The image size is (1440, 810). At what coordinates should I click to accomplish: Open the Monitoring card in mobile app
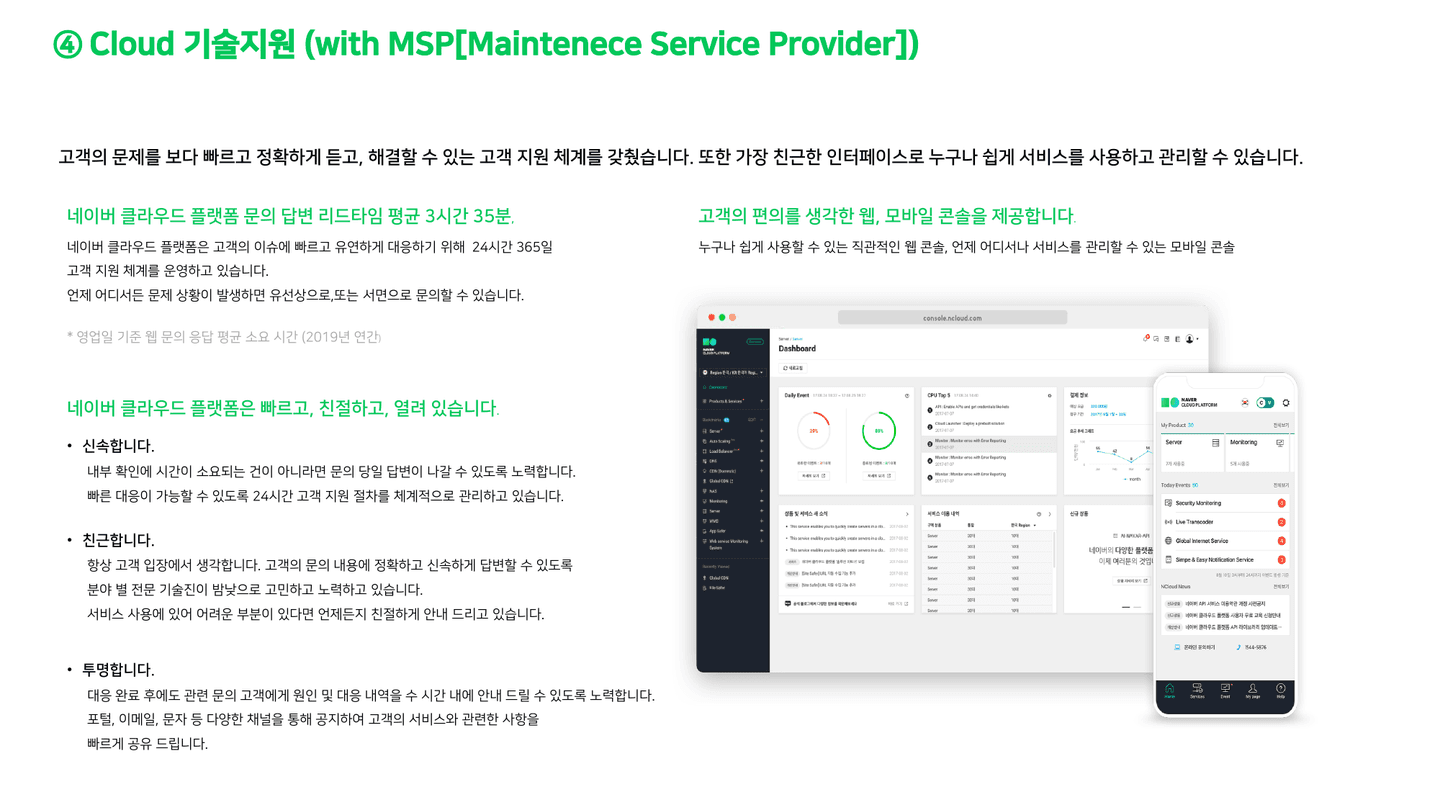1257,452
